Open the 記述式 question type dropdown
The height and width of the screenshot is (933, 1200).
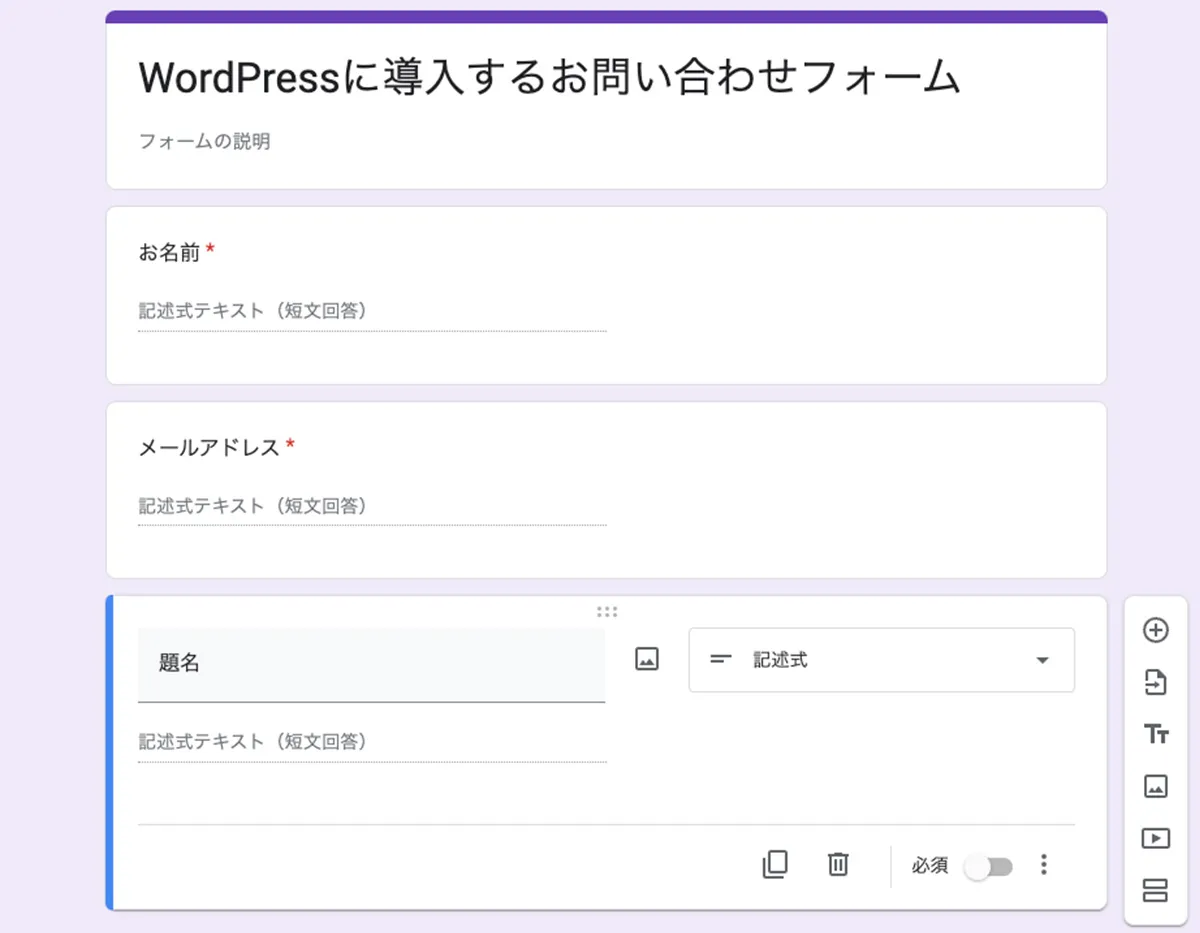click(x=881, y=660)
